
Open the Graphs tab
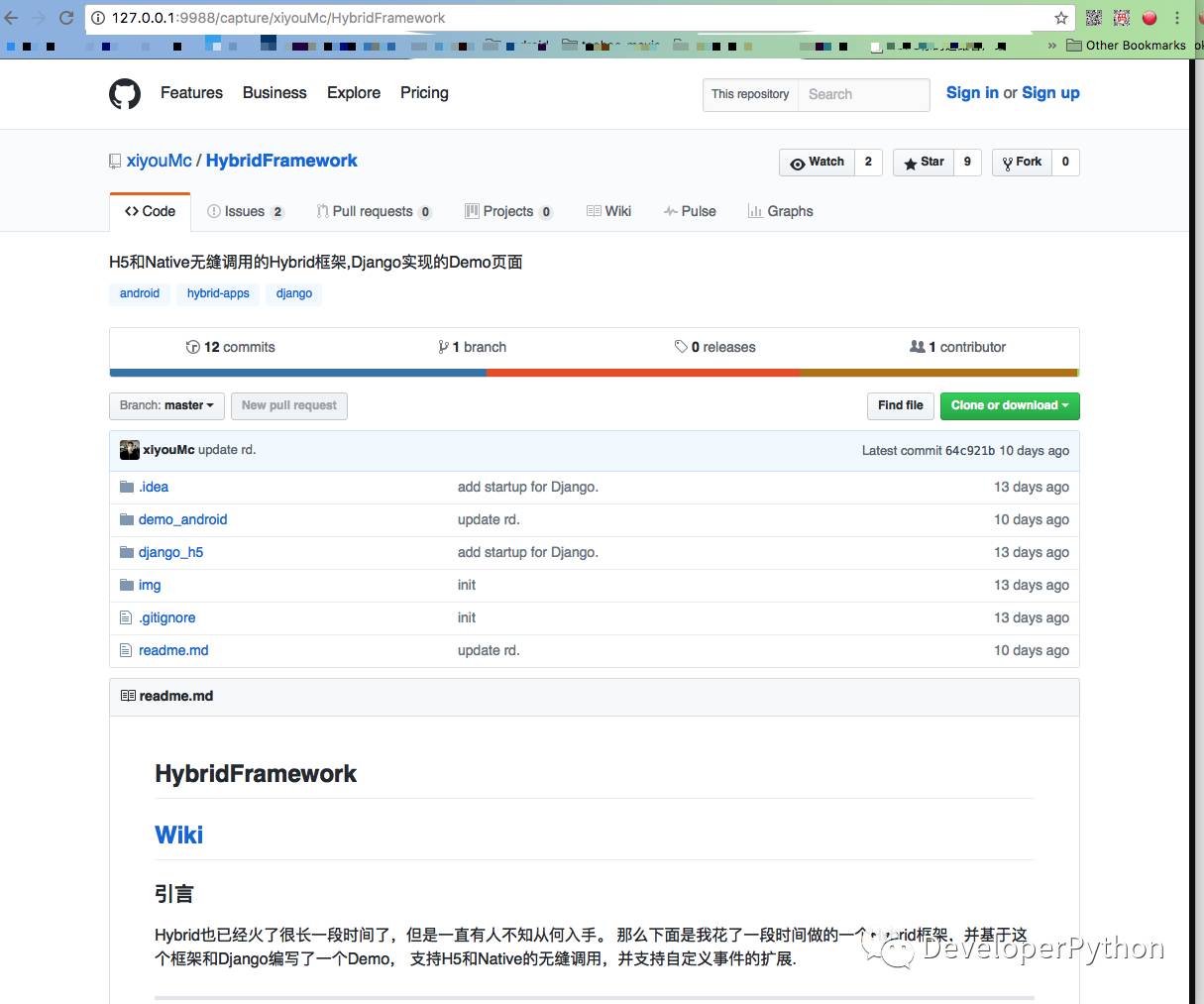pos(780,211)
